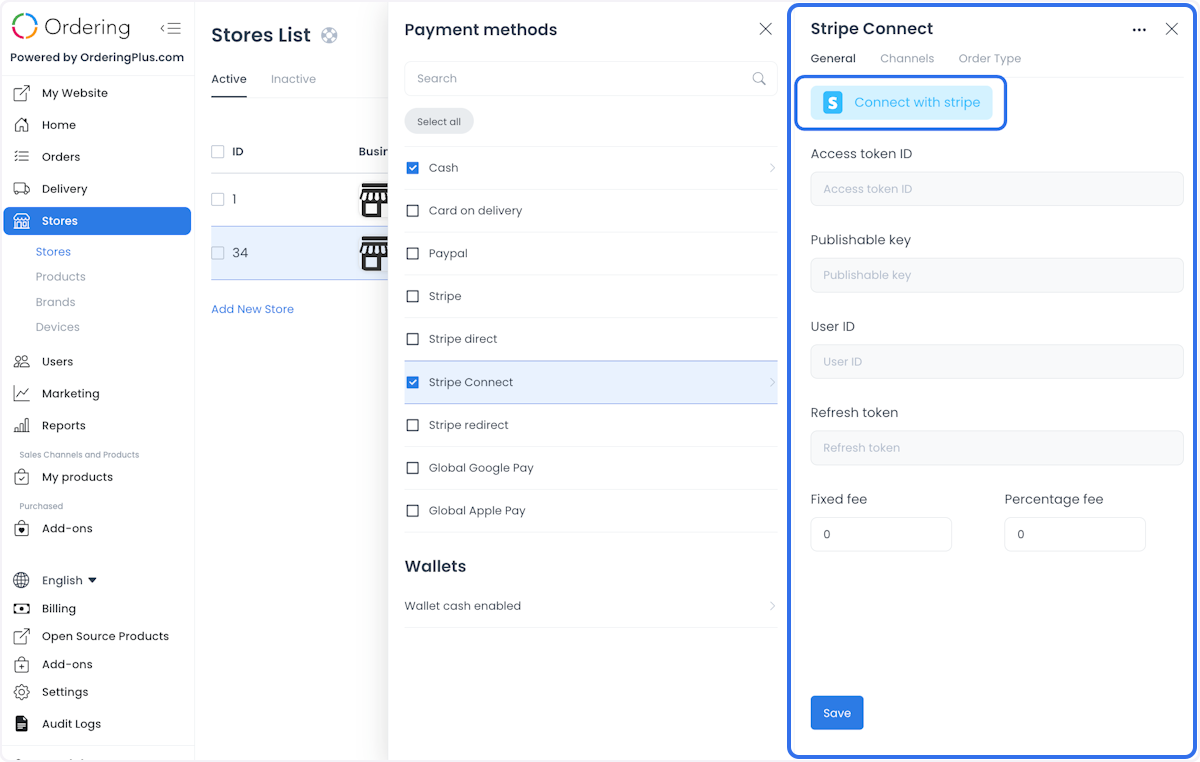
Task: Open the Brands submenu item
Action: click(x=56, y=302)
